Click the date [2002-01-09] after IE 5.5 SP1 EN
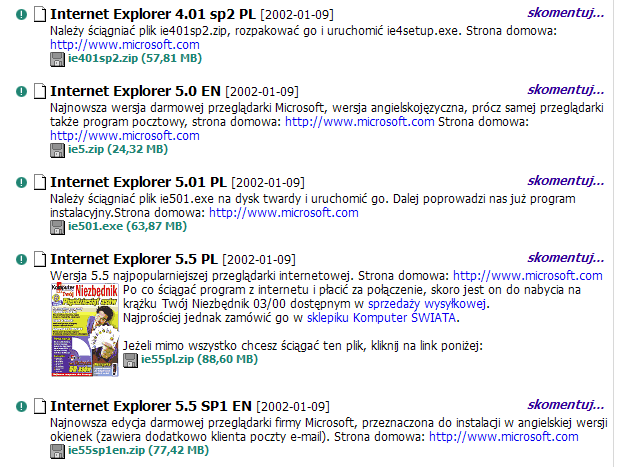 [x=293, y=407]
